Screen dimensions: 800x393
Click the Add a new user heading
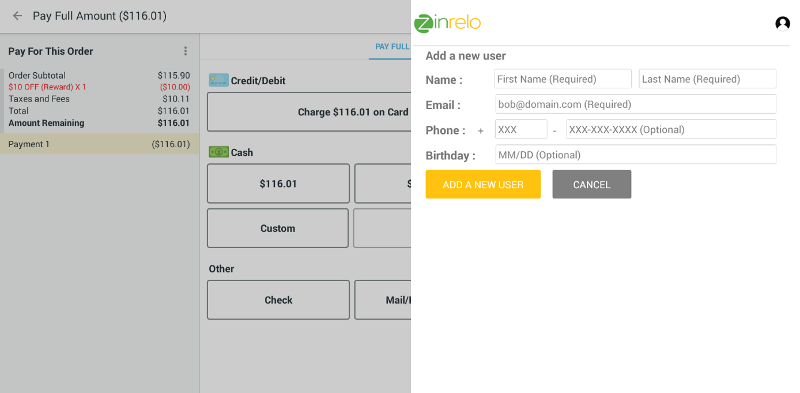[466, 56]
